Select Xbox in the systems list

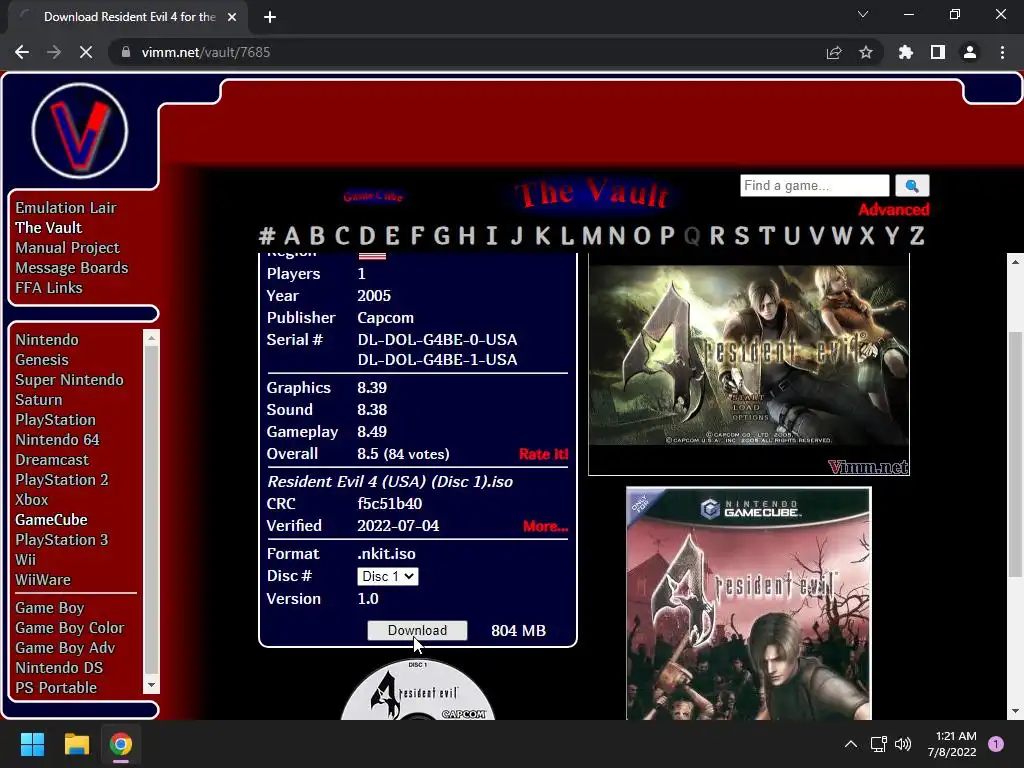point(32,500)
